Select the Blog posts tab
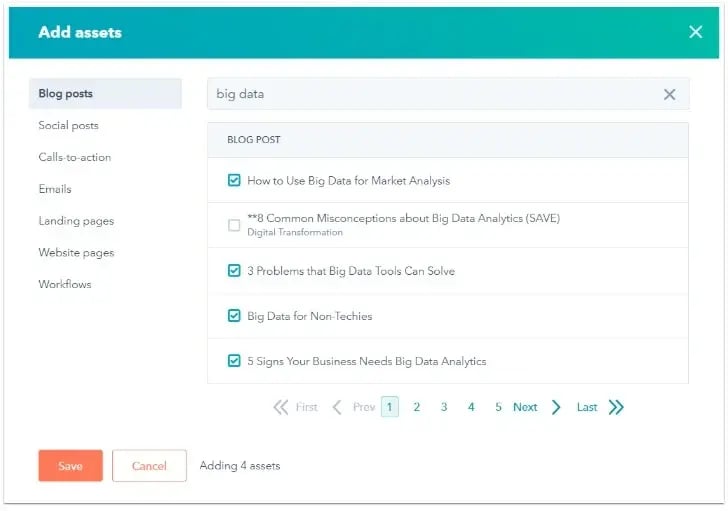This screenshot has height=511, width=728. click(105, 93)
